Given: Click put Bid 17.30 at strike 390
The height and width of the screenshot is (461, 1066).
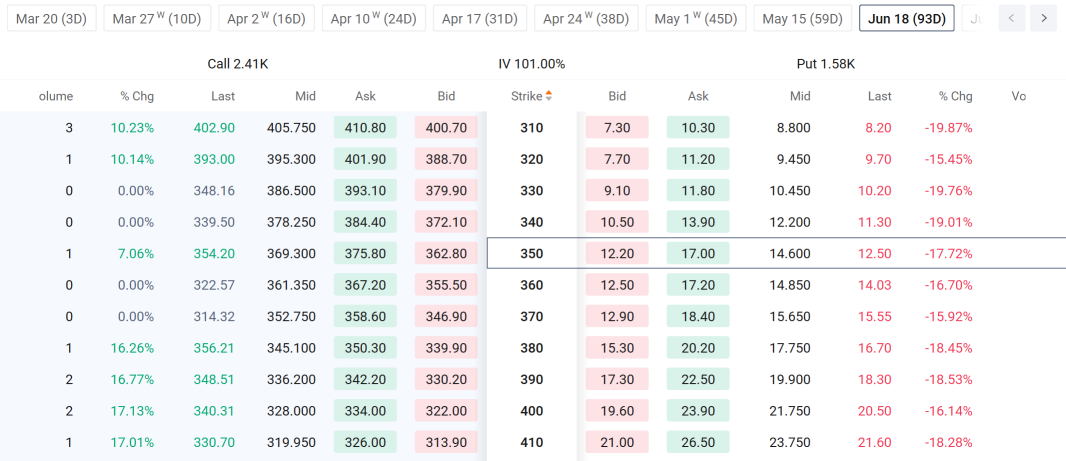Looking at the screenshot, I should tap(617, 379).
